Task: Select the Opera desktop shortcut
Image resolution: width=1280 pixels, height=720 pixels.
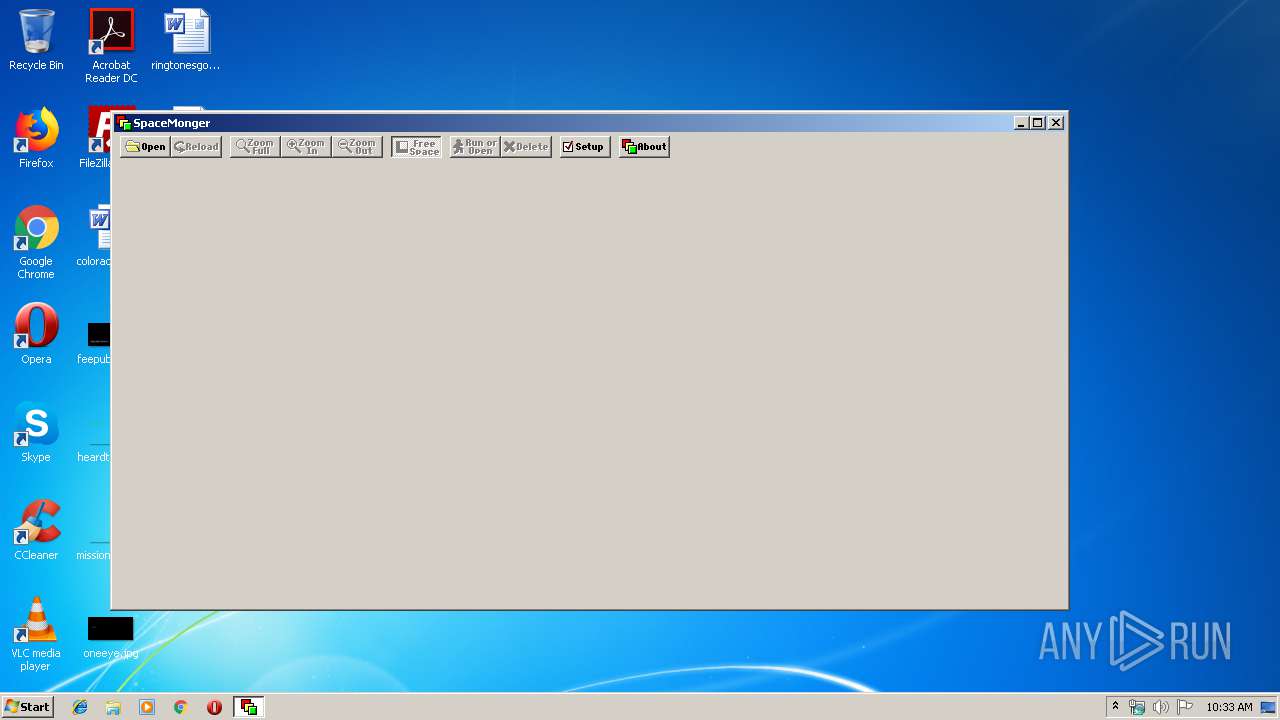Action: 36,334
